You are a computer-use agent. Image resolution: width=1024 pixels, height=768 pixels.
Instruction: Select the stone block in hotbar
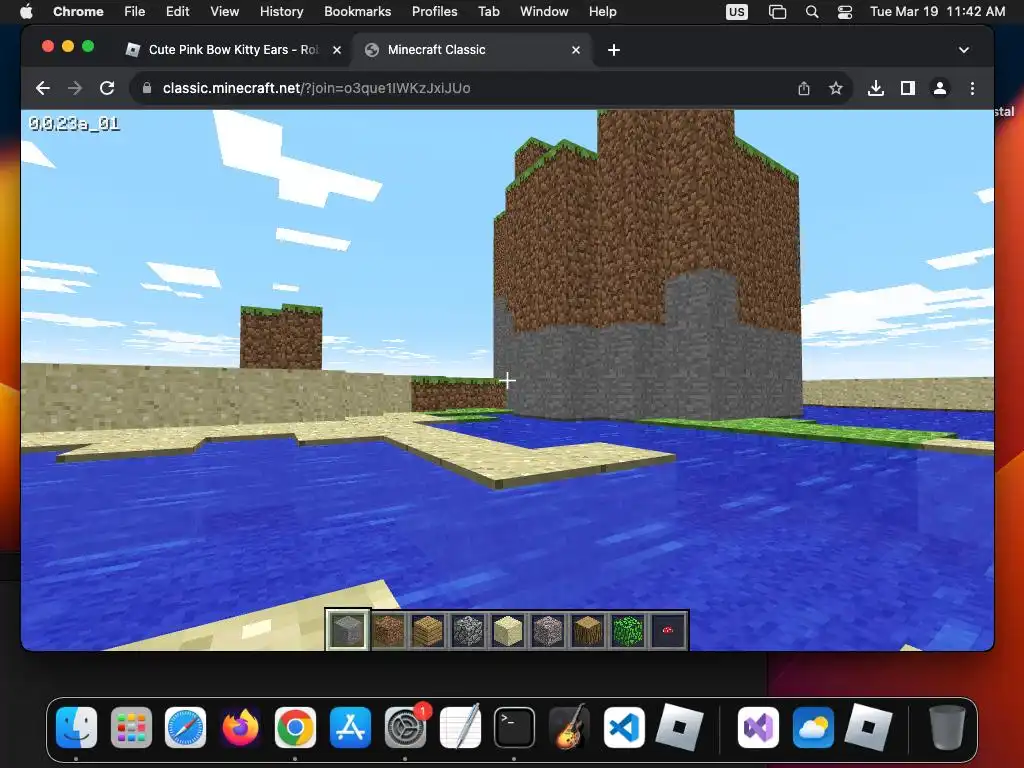pos(348,630)
